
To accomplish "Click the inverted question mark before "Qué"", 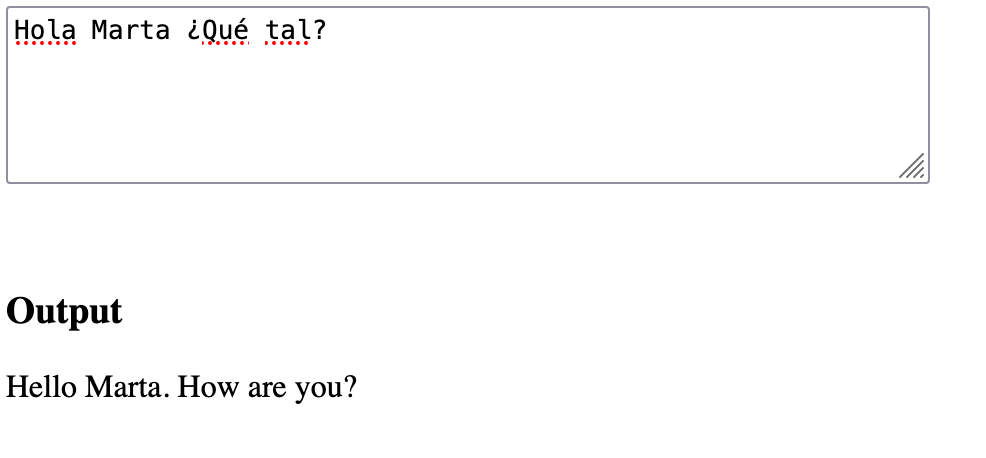I will point(193,31).
